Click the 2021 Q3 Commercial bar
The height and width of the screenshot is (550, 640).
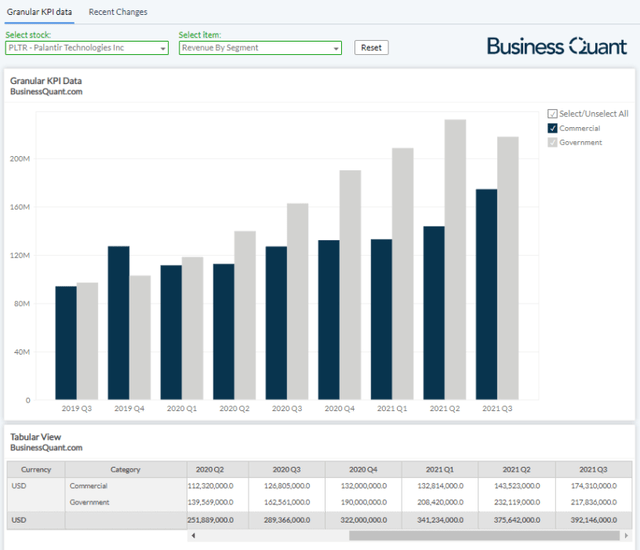(x=486, y=294)
